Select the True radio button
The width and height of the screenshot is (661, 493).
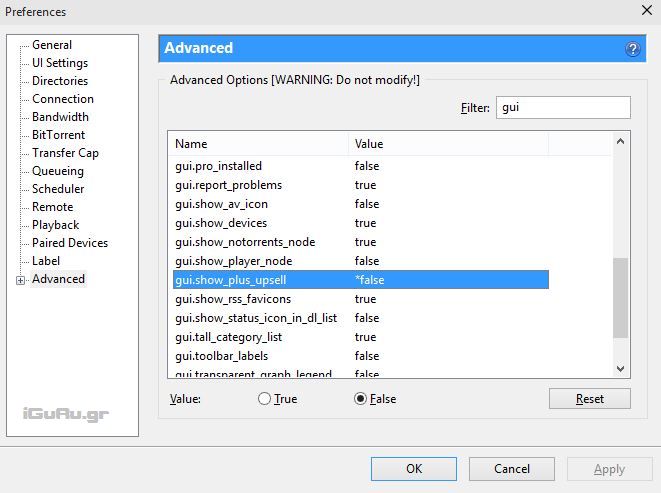[264, 399]
